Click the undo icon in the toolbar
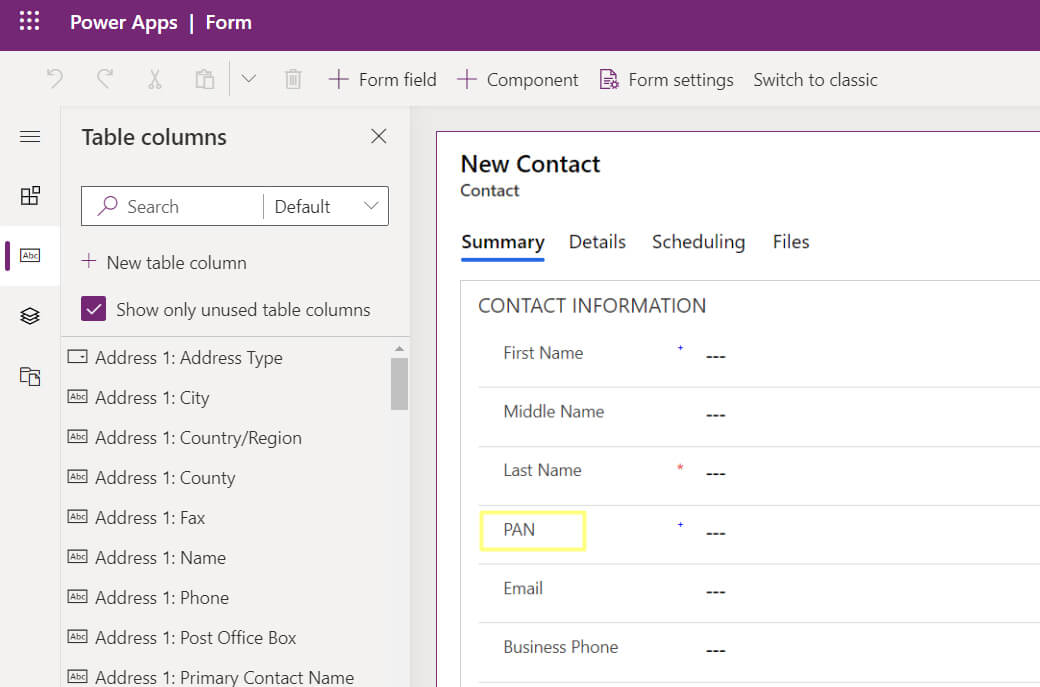This screenshot has height=687, width=1040. click(x=55, y=79)
